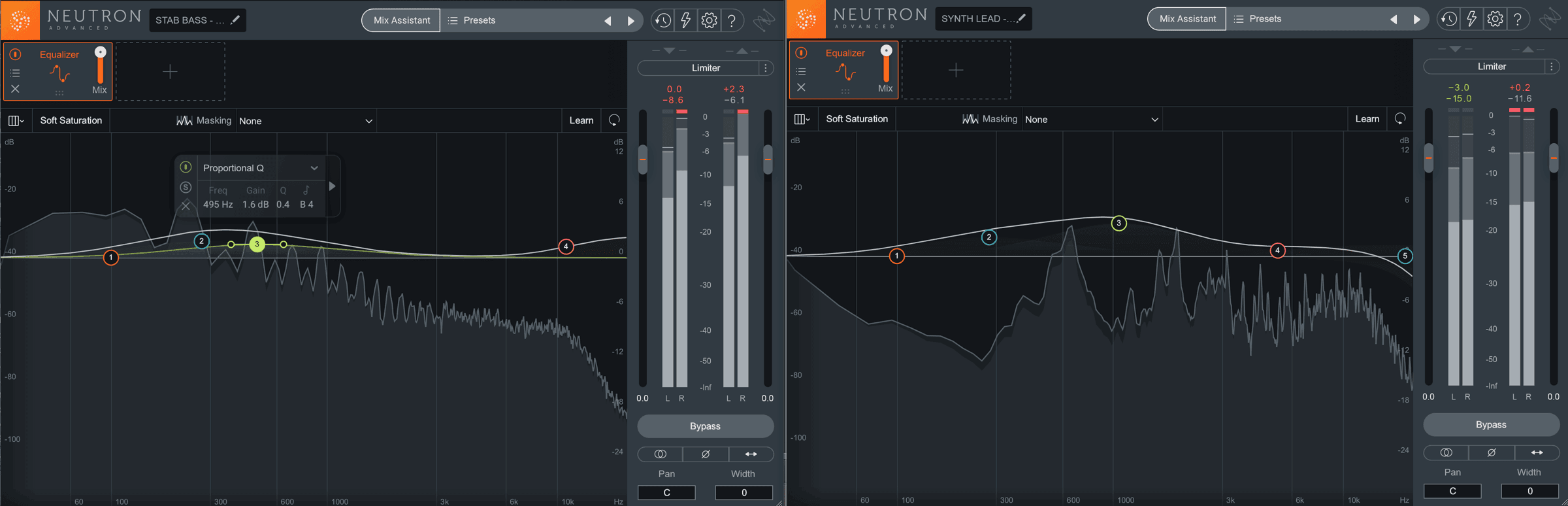Reset EQ circular arrow in SYNTH LEAD window
This screenshot has width=1568, height=506.
click(1400, 119)
